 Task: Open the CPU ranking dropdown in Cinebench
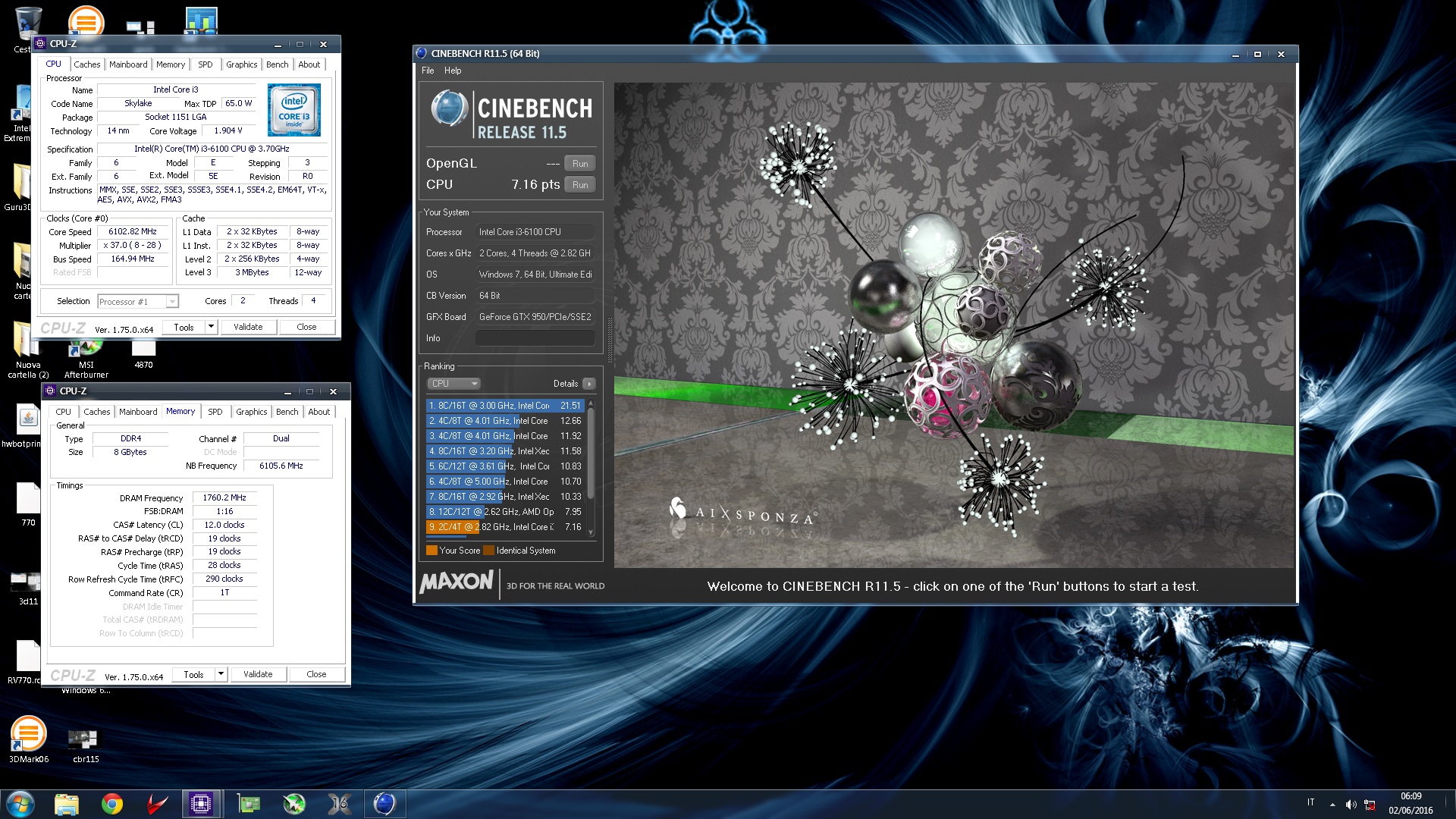pos(453,384)
